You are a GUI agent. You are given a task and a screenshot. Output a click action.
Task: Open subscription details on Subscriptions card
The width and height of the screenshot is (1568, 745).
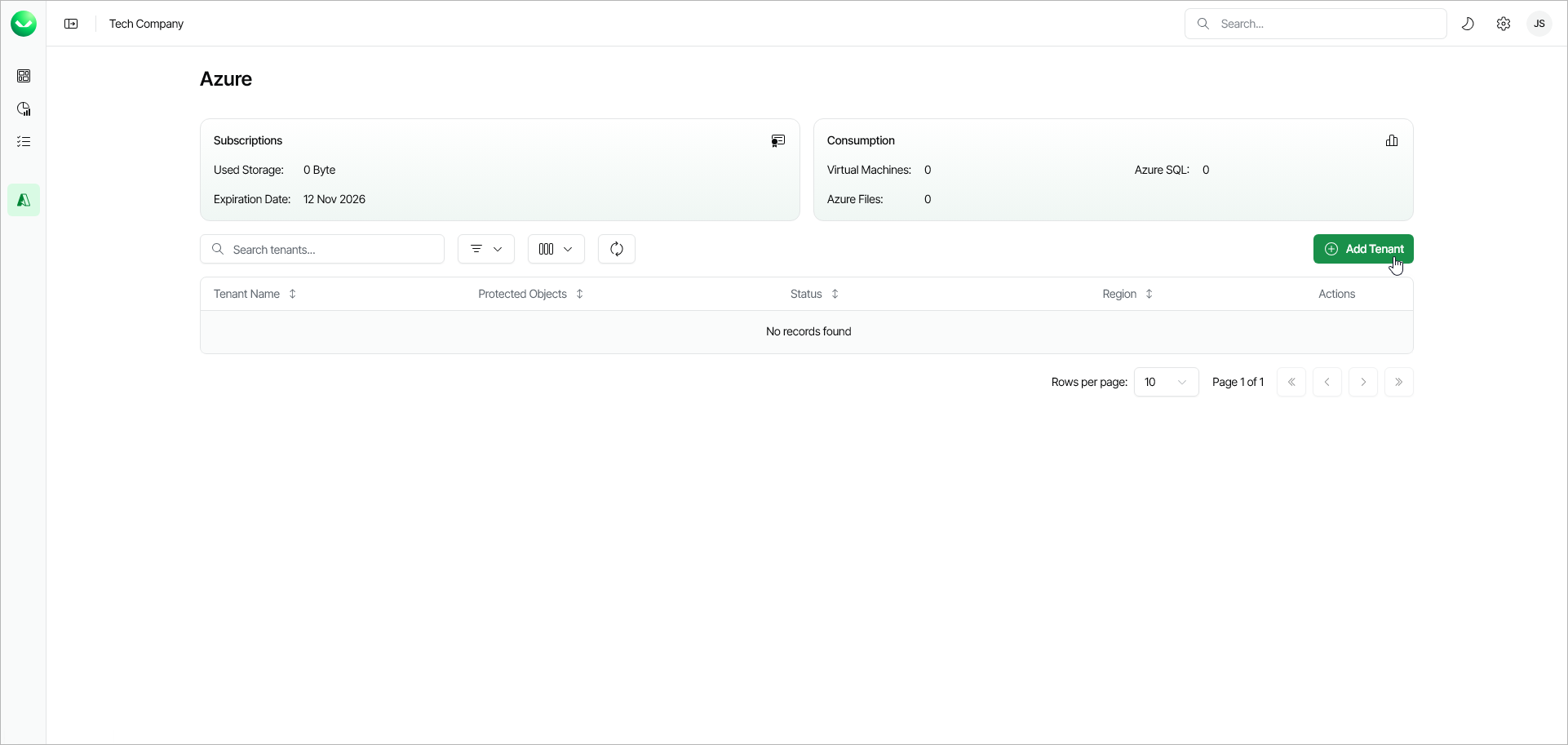point(777,140)
